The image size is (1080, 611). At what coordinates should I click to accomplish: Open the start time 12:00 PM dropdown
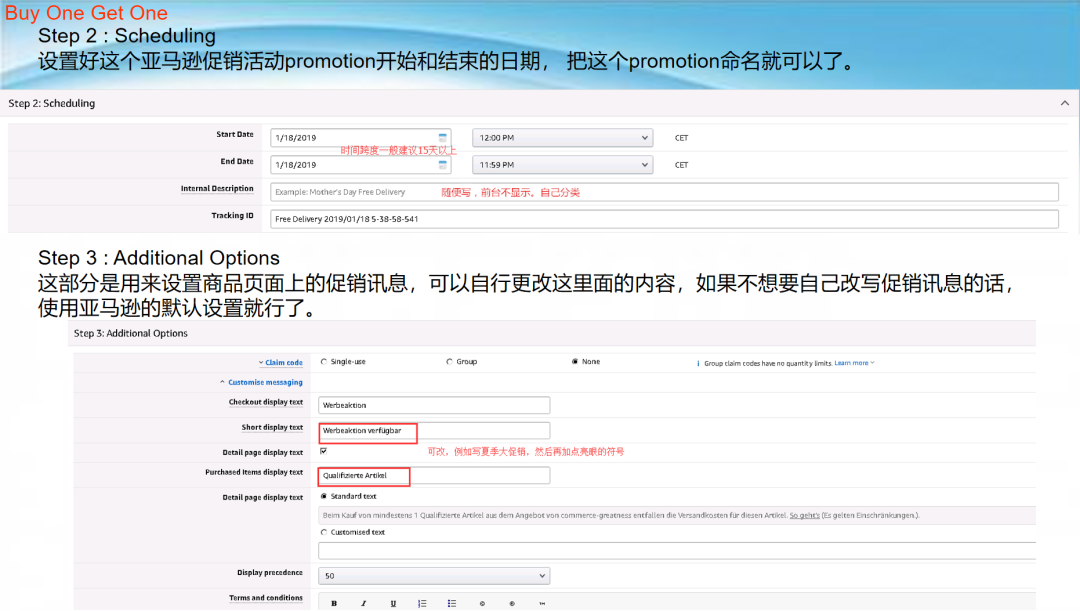tap(562, 138)
